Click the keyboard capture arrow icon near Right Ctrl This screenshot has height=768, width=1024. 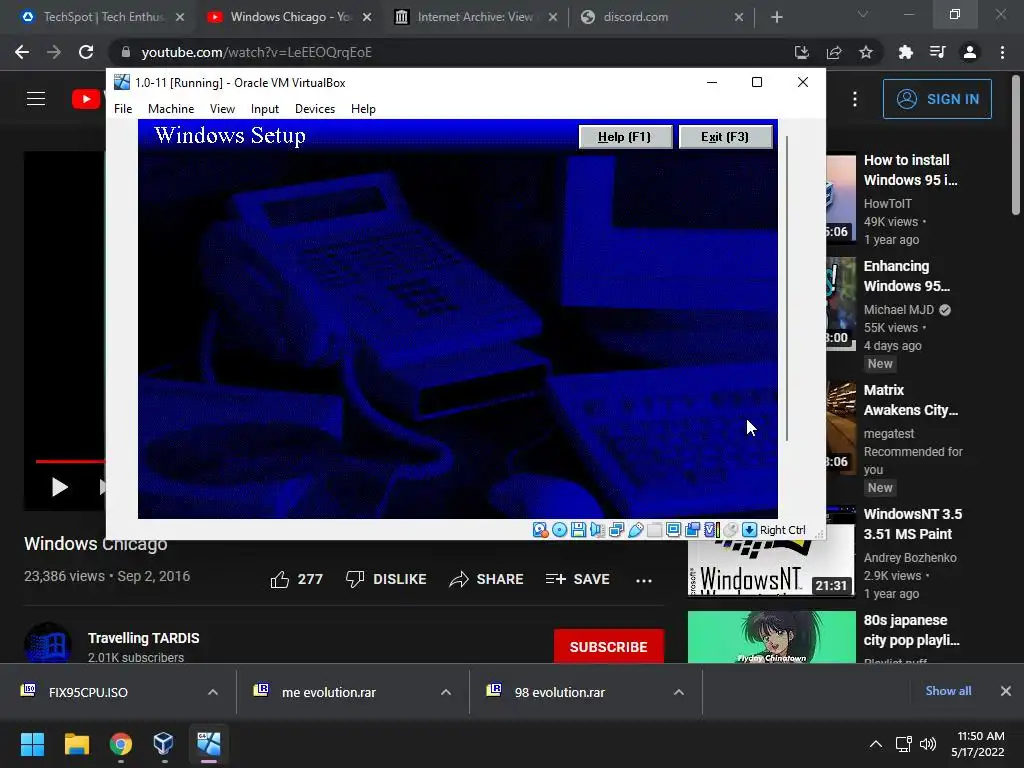pos(749,530)
